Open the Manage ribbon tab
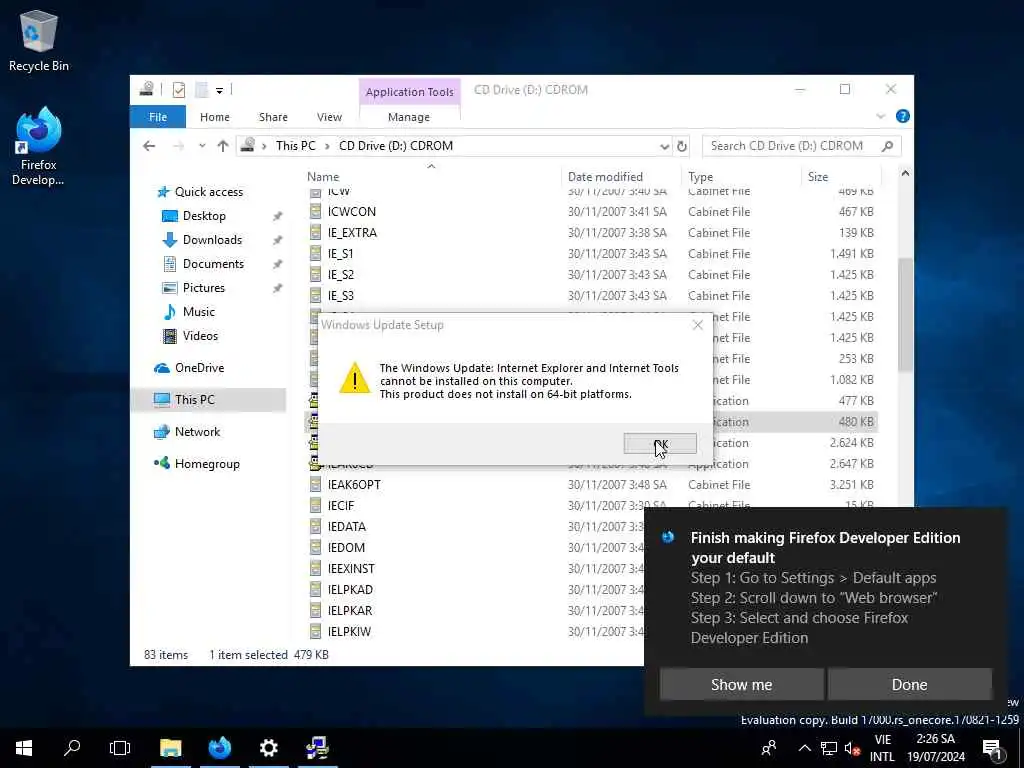The width and height of the screenshot is (1024, 768). pyautogui.click(x=409, y=117)
